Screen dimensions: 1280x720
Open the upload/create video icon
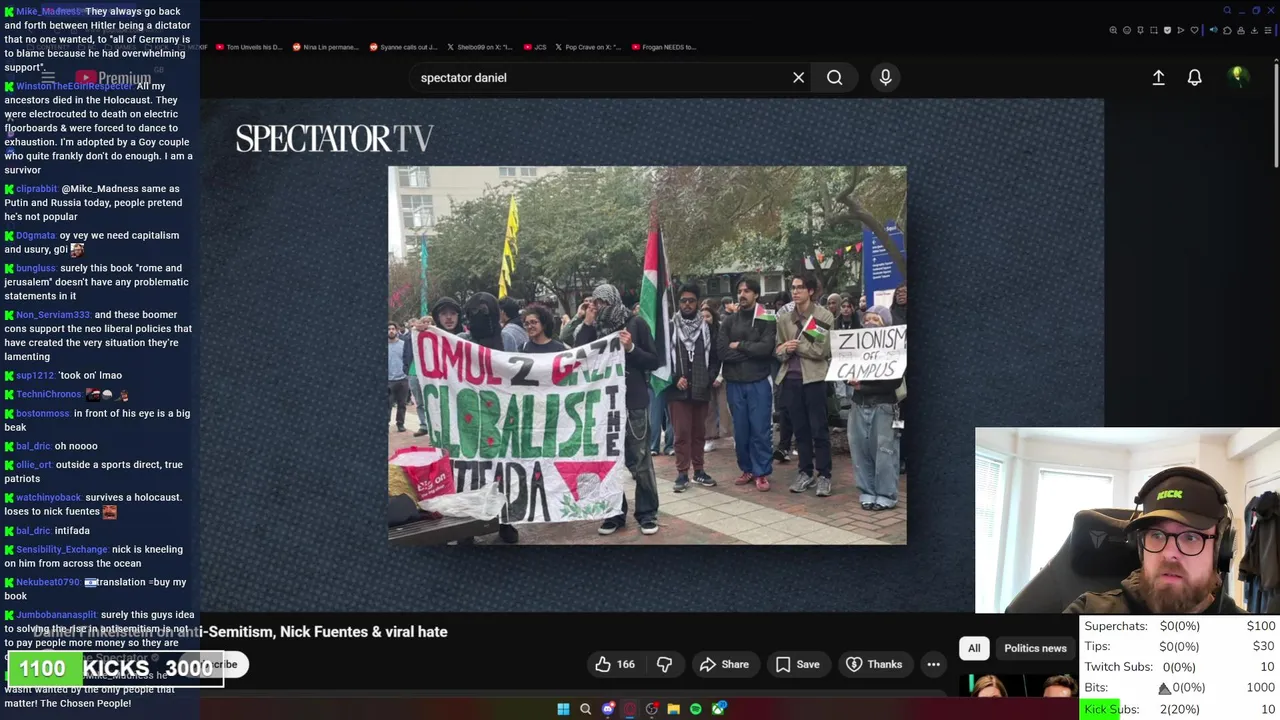1158,77
